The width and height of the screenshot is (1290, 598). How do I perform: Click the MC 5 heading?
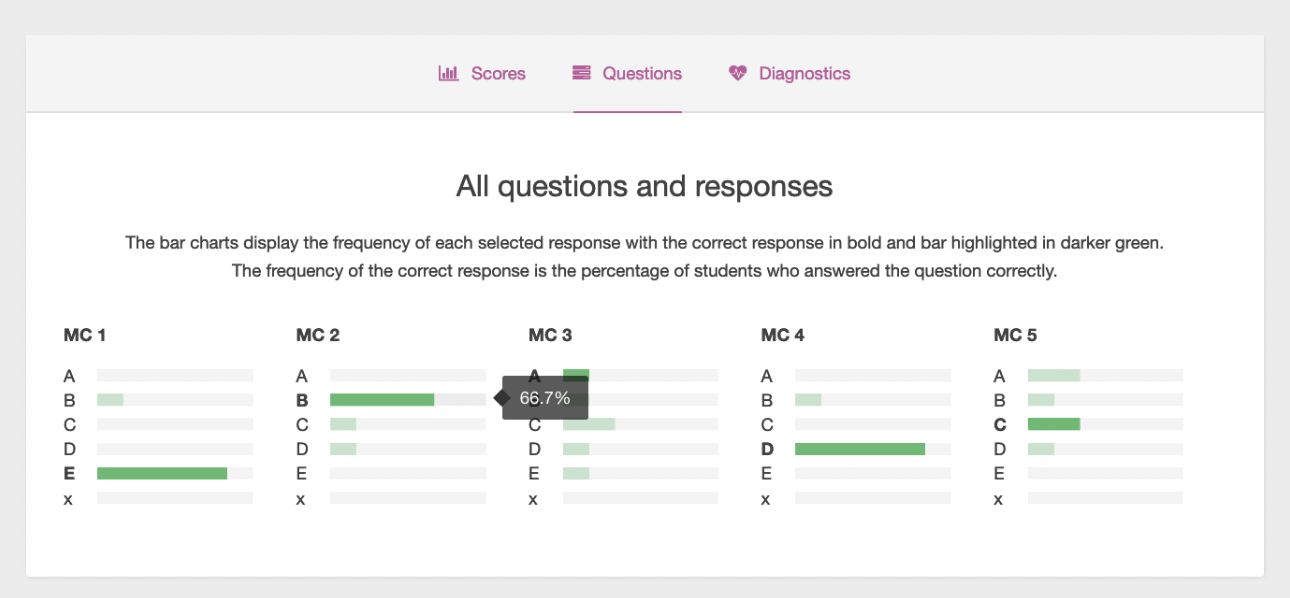point(1014,335)
